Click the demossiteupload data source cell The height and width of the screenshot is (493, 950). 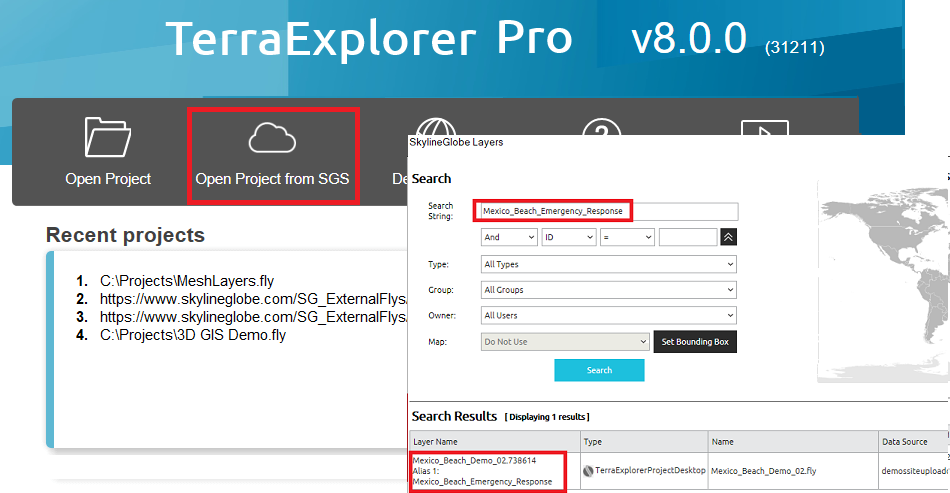pyautogui.click(x=914, y=471)
